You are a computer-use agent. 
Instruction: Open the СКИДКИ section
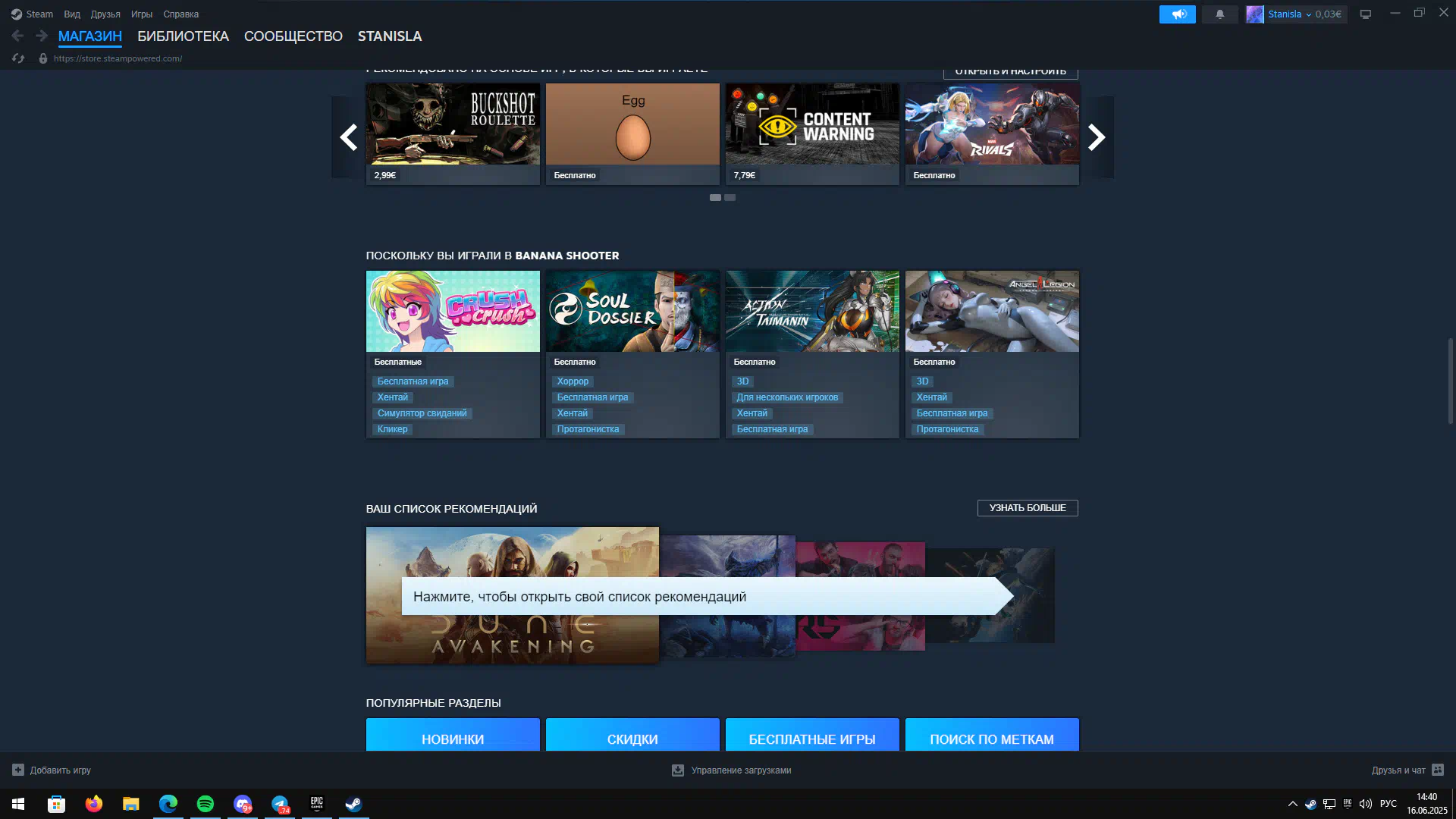coord(632,735)
